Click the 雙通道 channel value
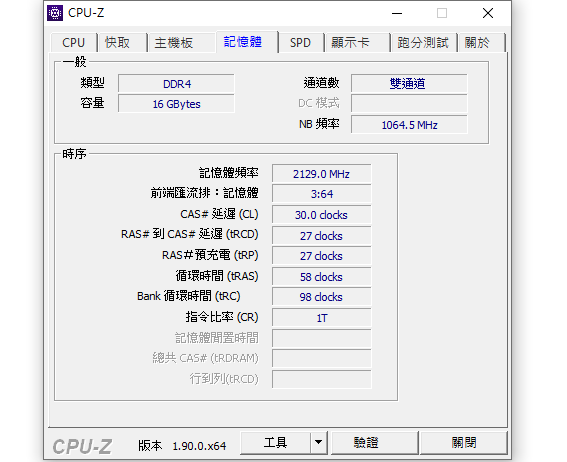 point(409,84)
